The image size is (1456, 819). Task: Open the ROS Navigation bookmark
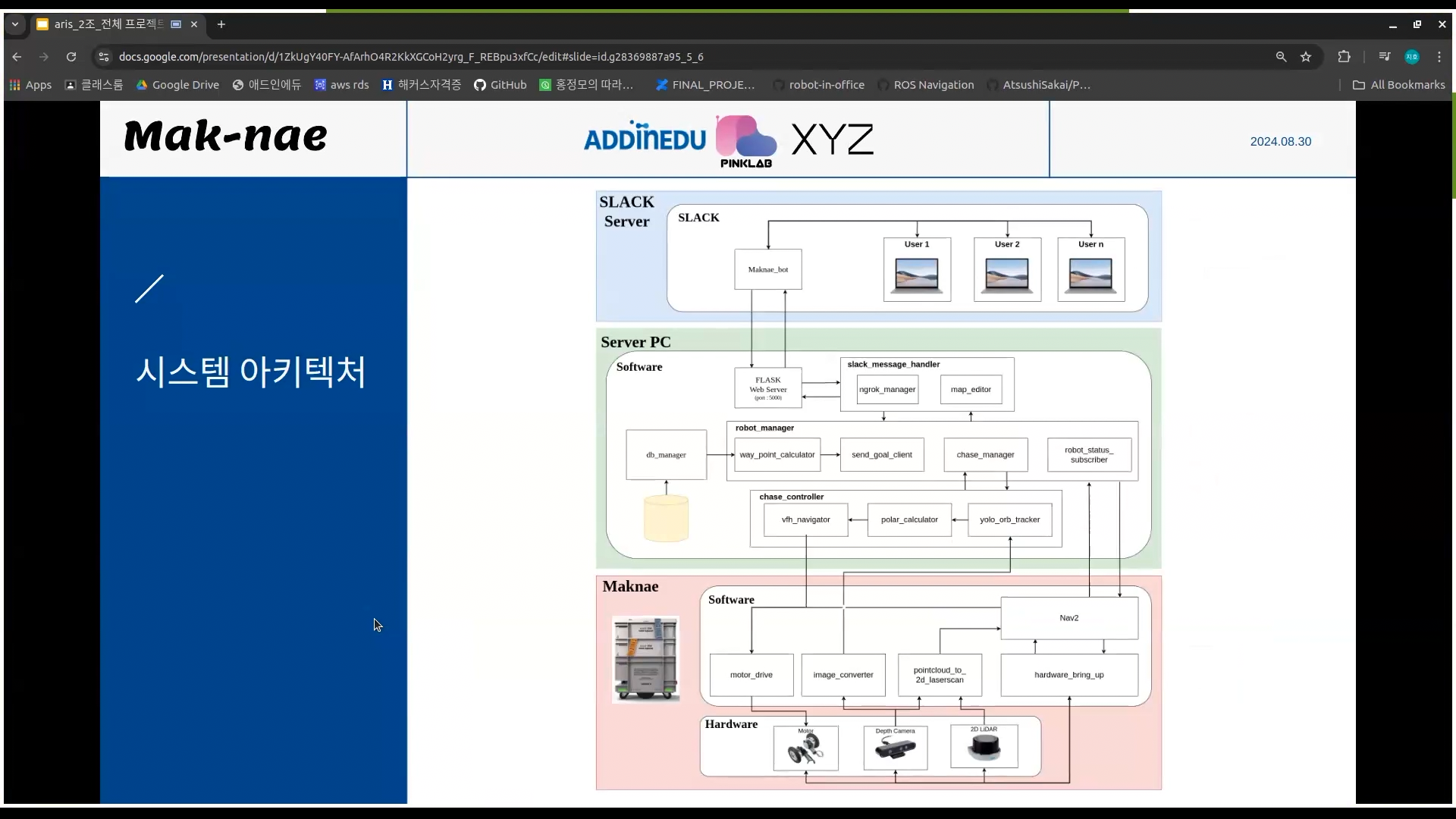point(926,85)
